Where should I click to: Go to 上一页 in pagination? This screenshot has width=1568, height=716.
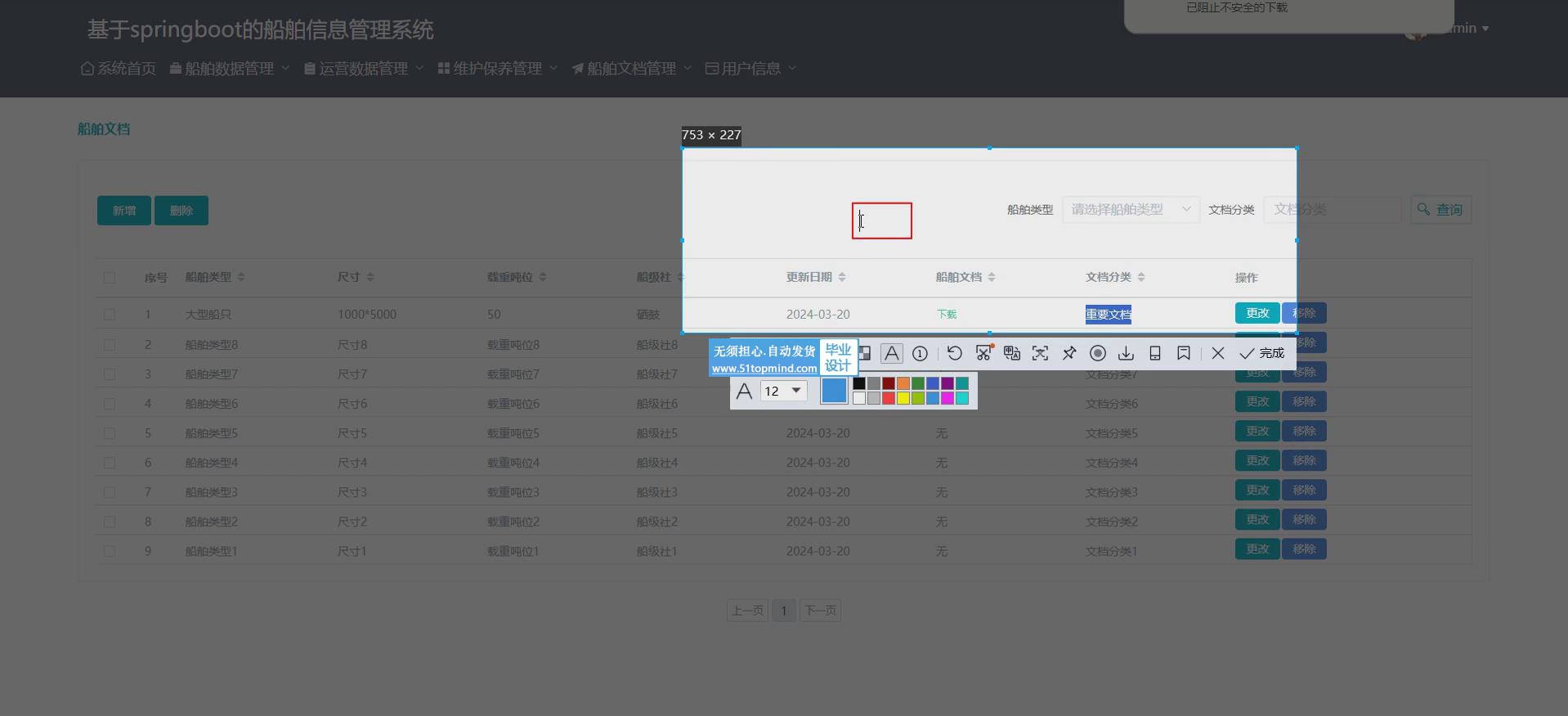pos(747,611)
